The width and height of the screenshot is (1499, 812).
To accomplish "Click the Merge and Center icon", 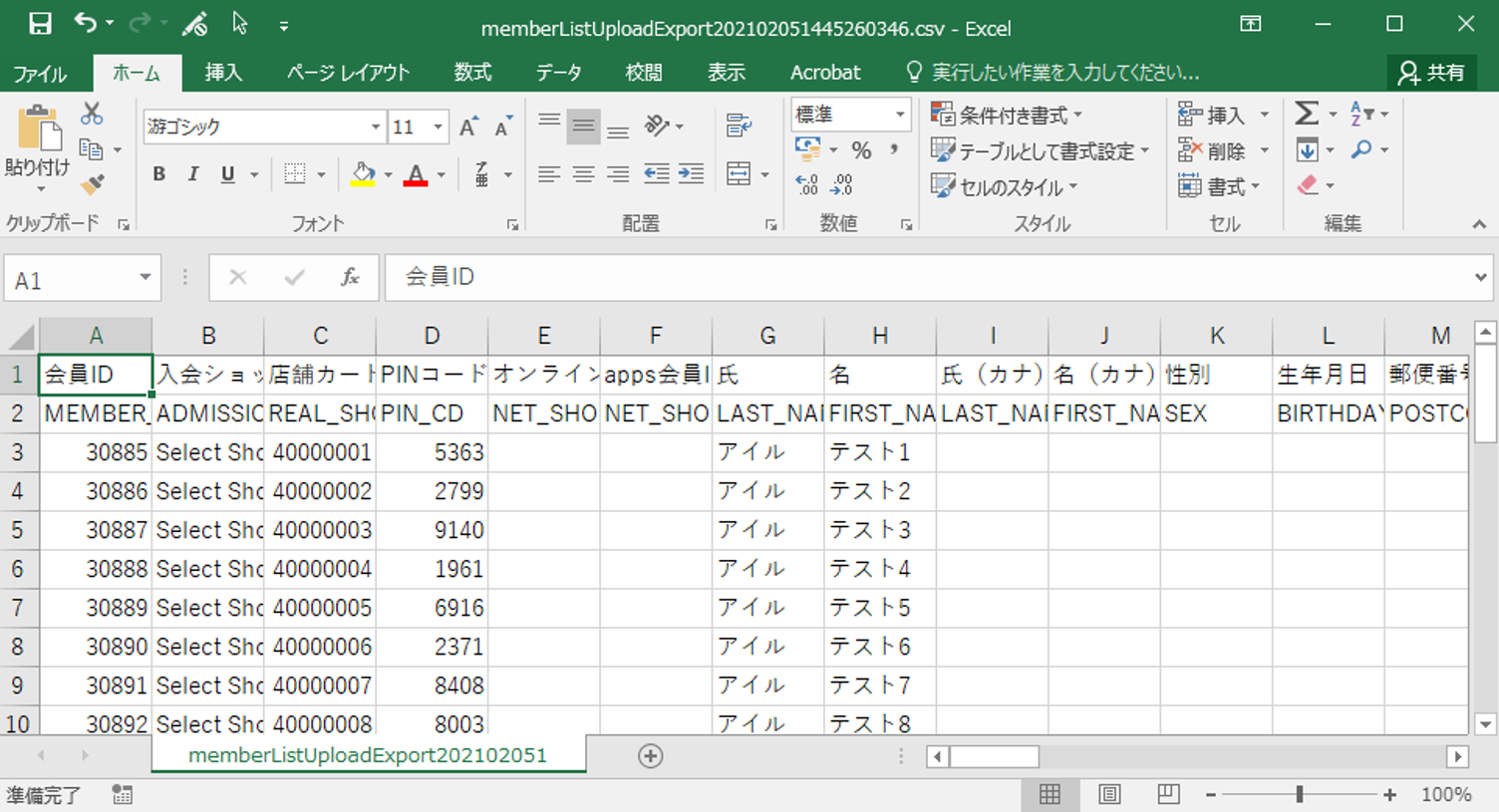I will point(740,174).
